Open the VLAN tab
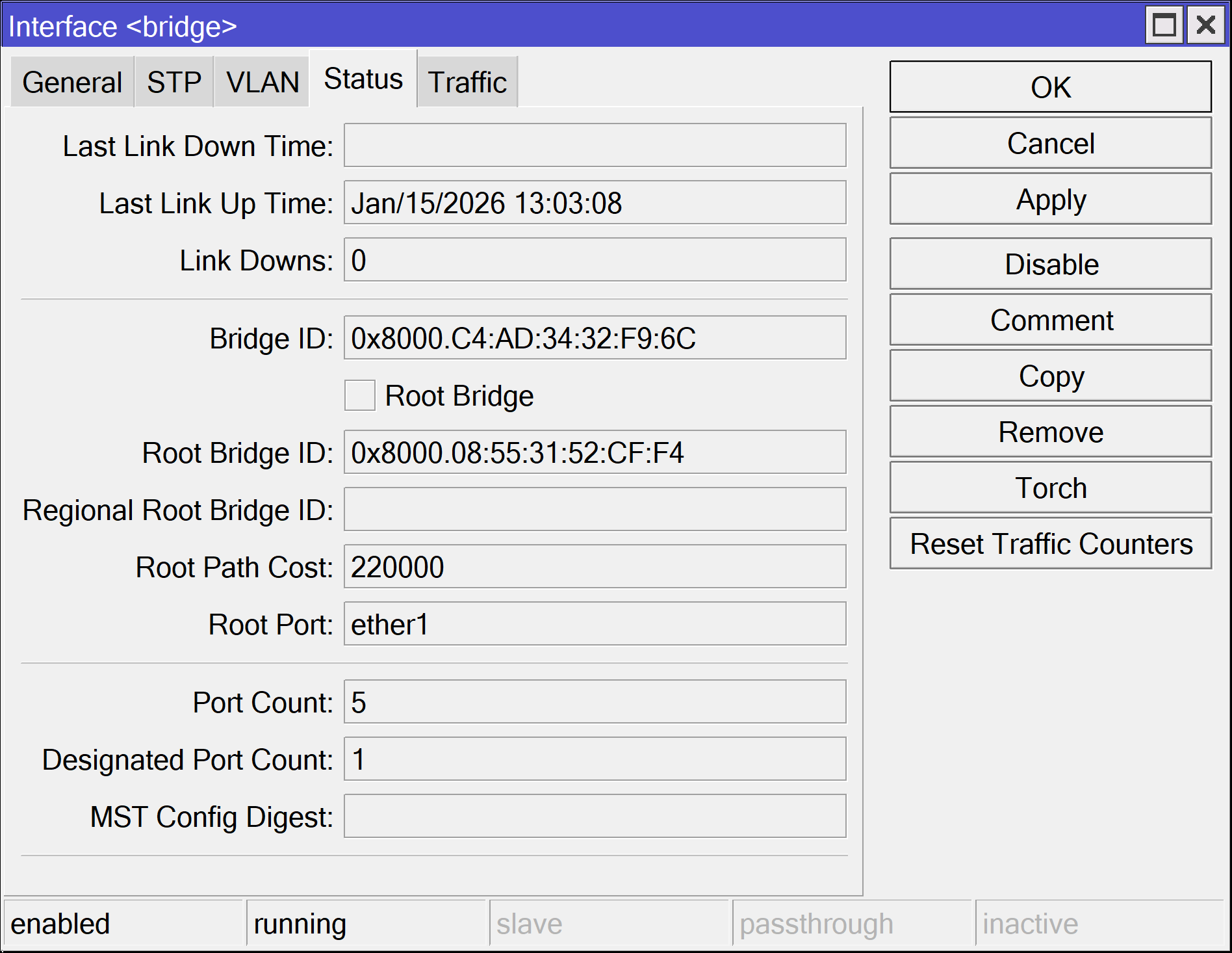The width and height of the screenshot is (1232, 953). click(x=261, y=81)
